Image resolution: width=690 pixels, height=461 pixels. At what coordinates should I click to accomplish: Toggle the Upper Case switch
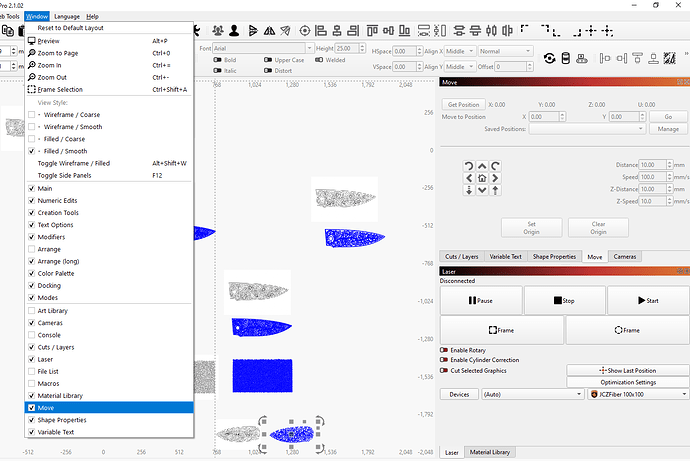tap(268, 60)
